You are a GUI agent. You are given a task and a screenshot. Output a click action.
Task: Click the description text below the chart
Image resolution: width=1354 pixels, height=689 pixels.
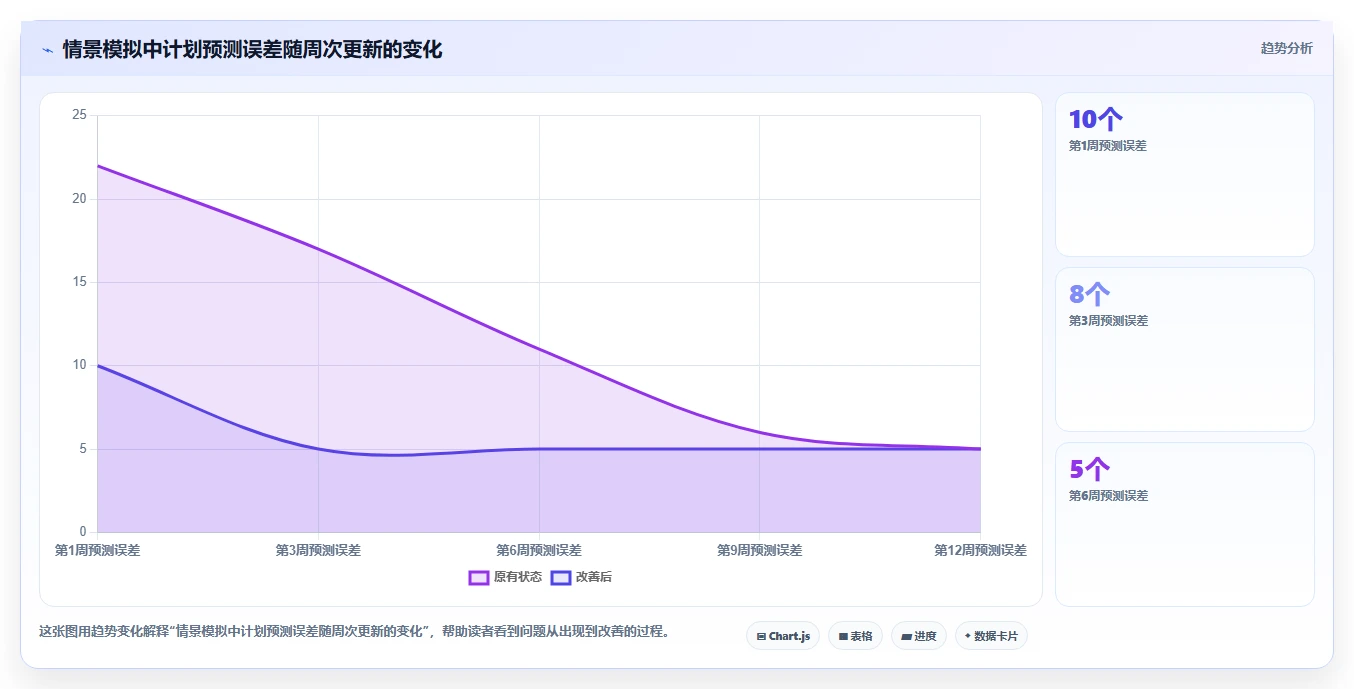click(x=354, y=632)
